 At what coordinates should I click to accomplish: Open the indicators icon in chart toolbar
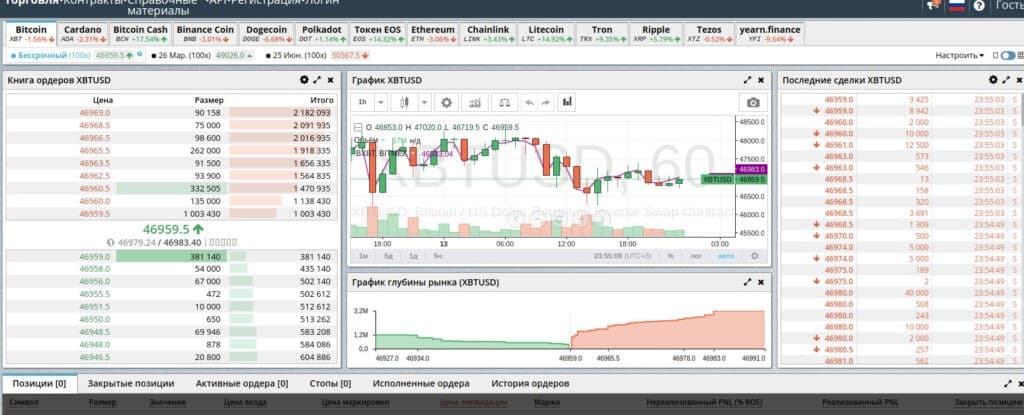(x=475, y=102)
